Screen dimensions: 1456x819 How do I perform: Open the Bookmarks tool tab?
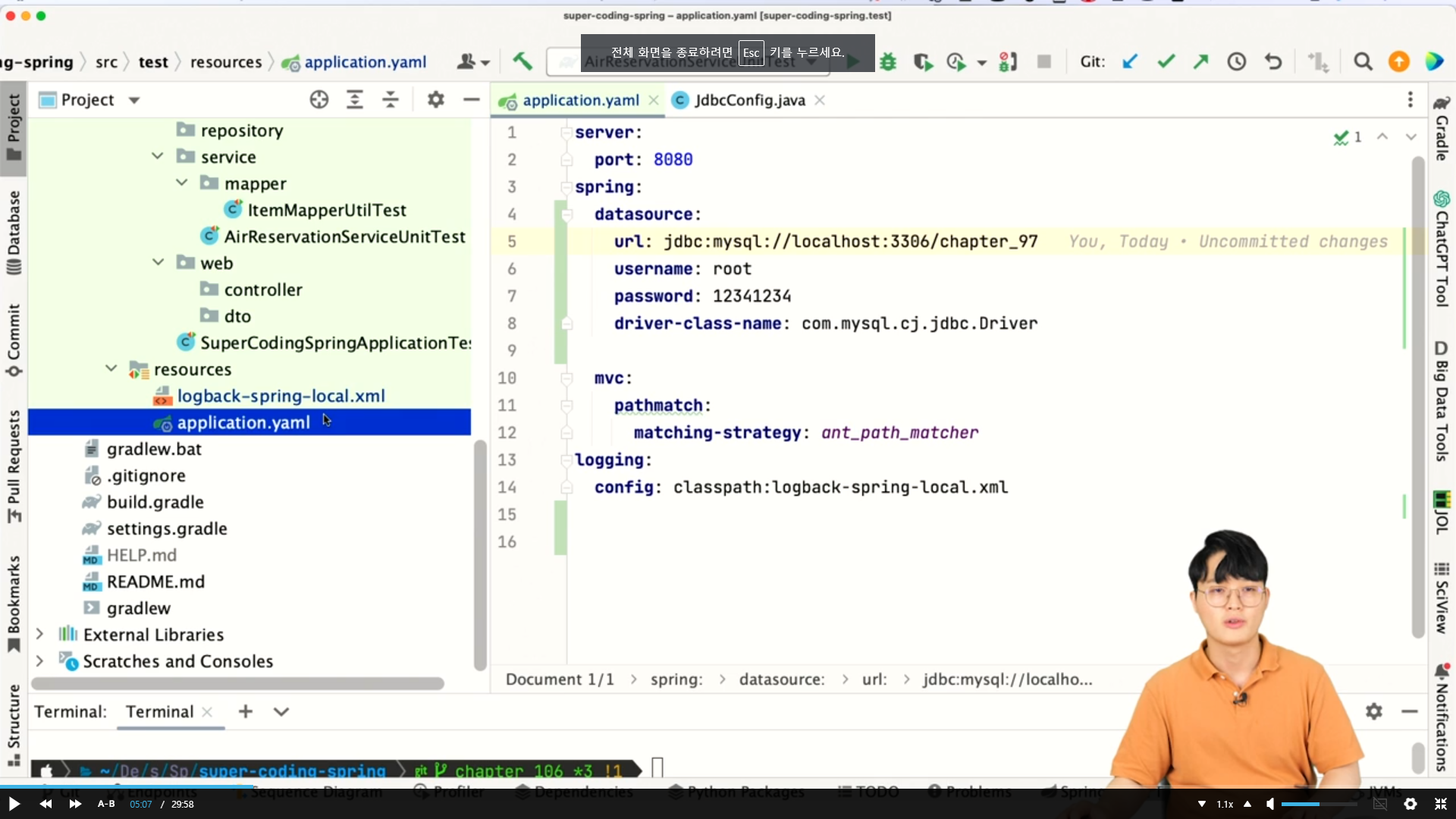[x=14, y=604]
